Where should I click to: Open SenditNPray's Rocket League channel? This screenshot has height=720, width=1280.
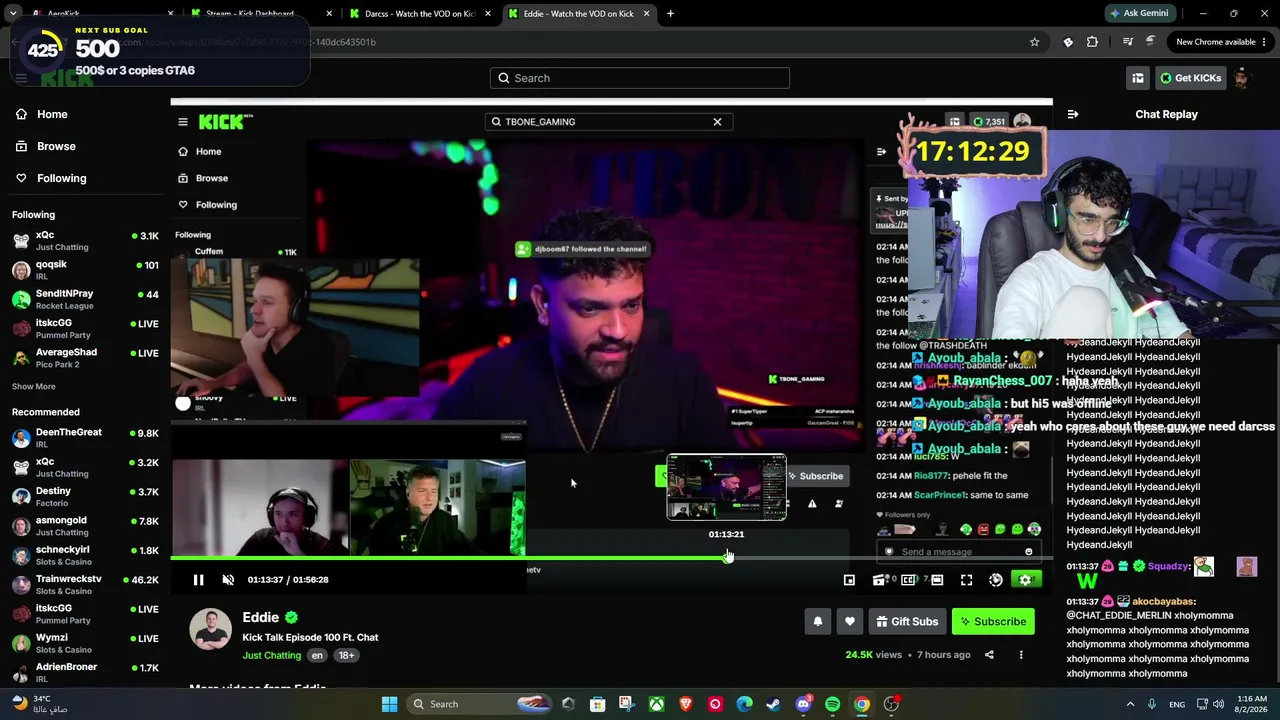click(x=85, y=299)
